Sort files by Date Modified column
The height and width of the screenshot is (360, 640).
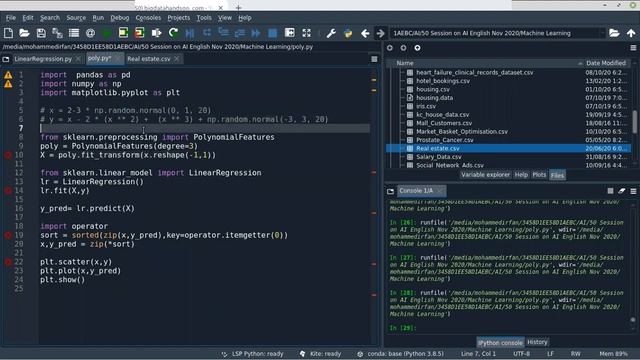pos(606,63)
